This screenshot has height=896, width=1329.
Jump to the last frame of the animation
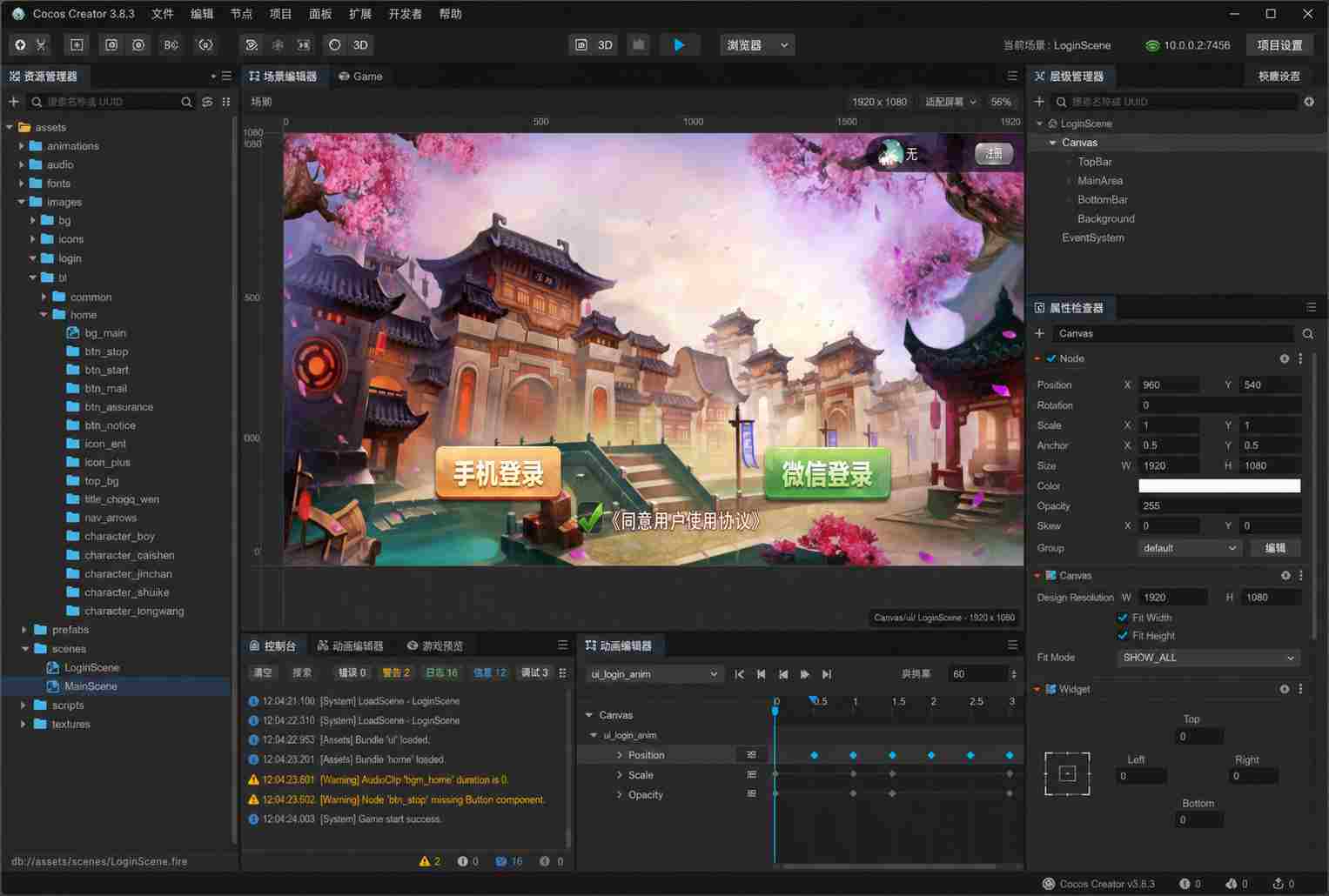pyautogui.click(x=827, y=674)
